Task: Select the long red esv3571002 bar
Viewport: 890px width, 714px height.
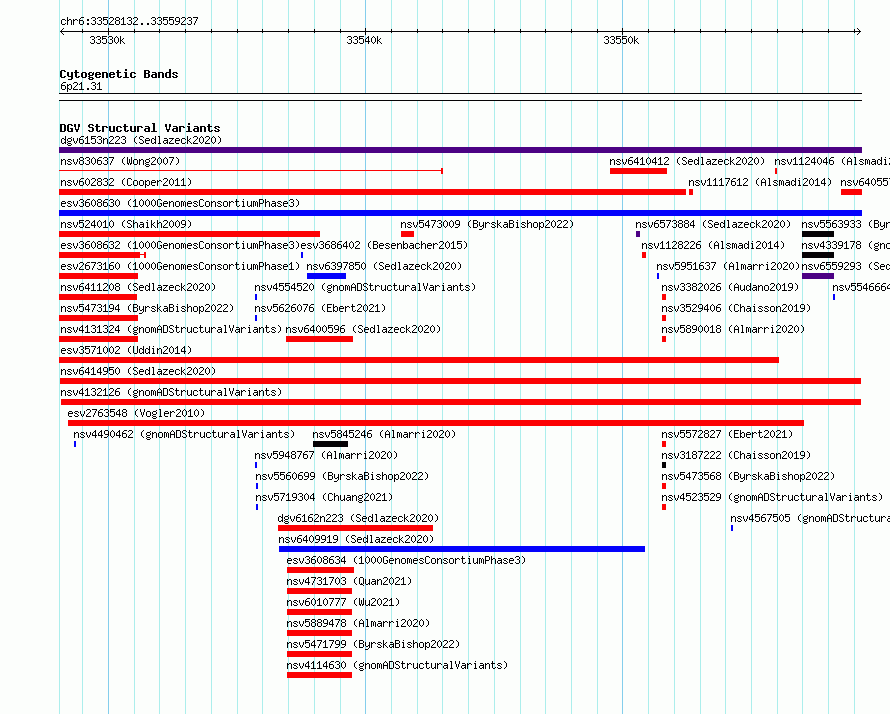Action: (419, 360)
